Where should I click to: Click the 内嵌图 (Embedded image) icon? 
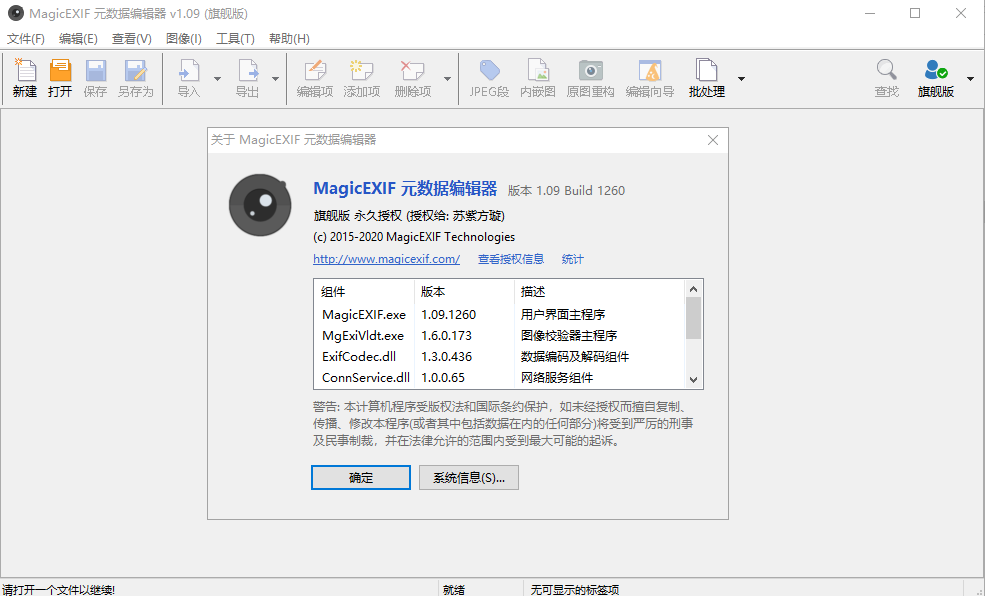538,70
